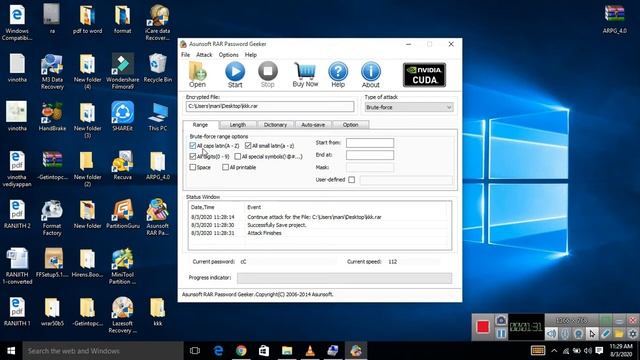This screenshot has width=640, height=360.
Task: Toggle recorder microphone icon
Action: point(565,333)
